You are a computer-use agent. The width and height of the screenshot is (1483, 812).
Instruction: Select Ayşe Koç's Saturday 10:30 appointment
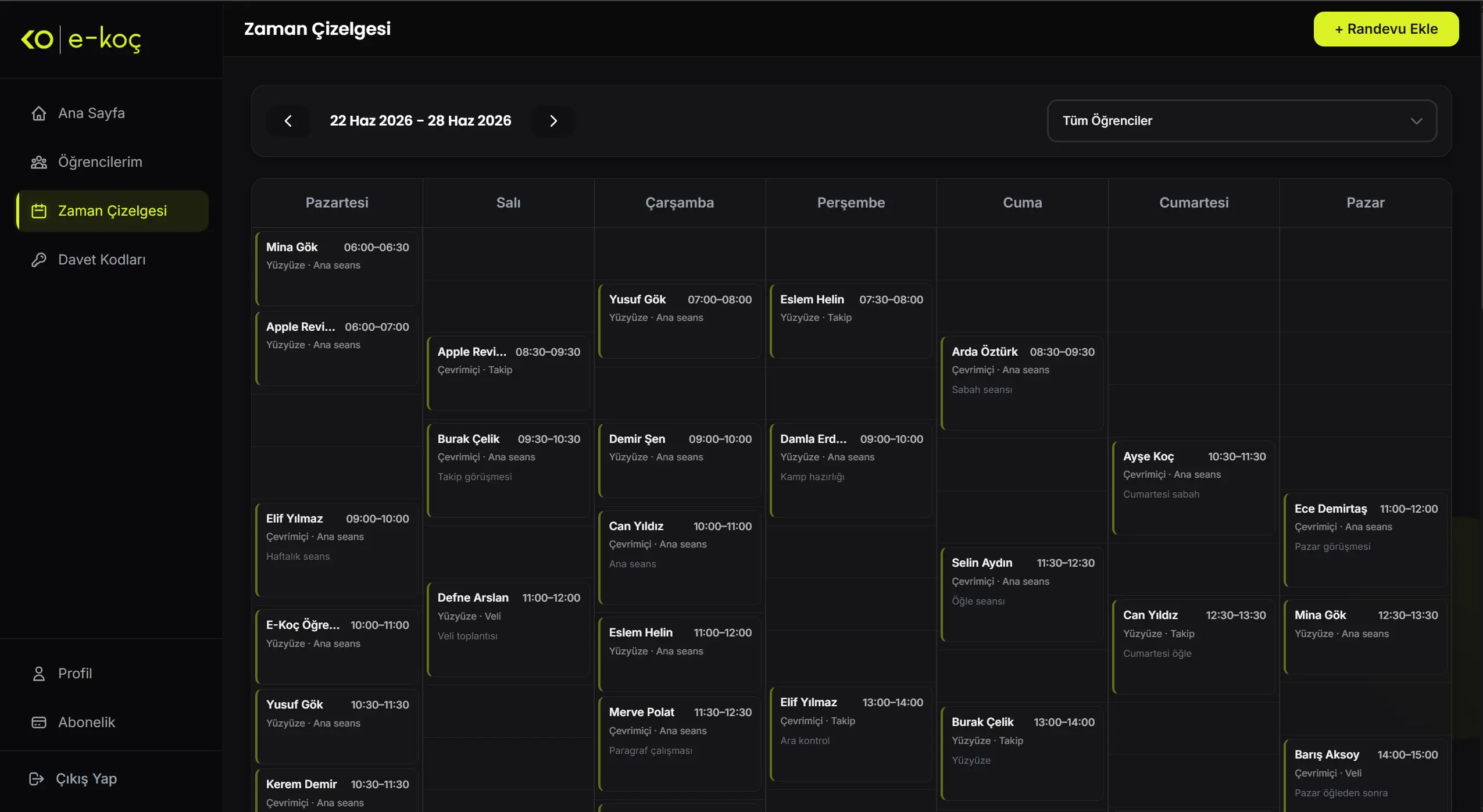click(1193, 488)
